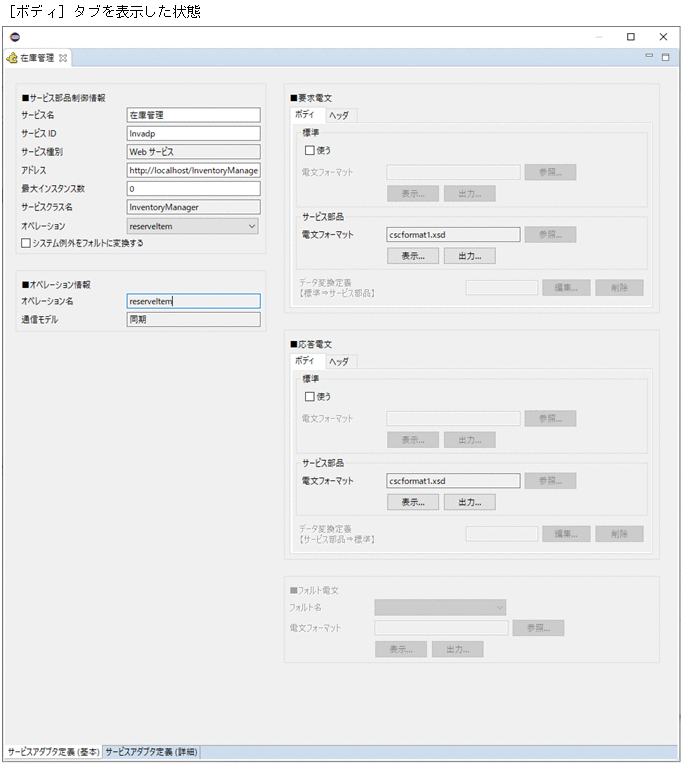685x768 pixels.
Task: Maximize the editor view pane
Action: [665, 57]
